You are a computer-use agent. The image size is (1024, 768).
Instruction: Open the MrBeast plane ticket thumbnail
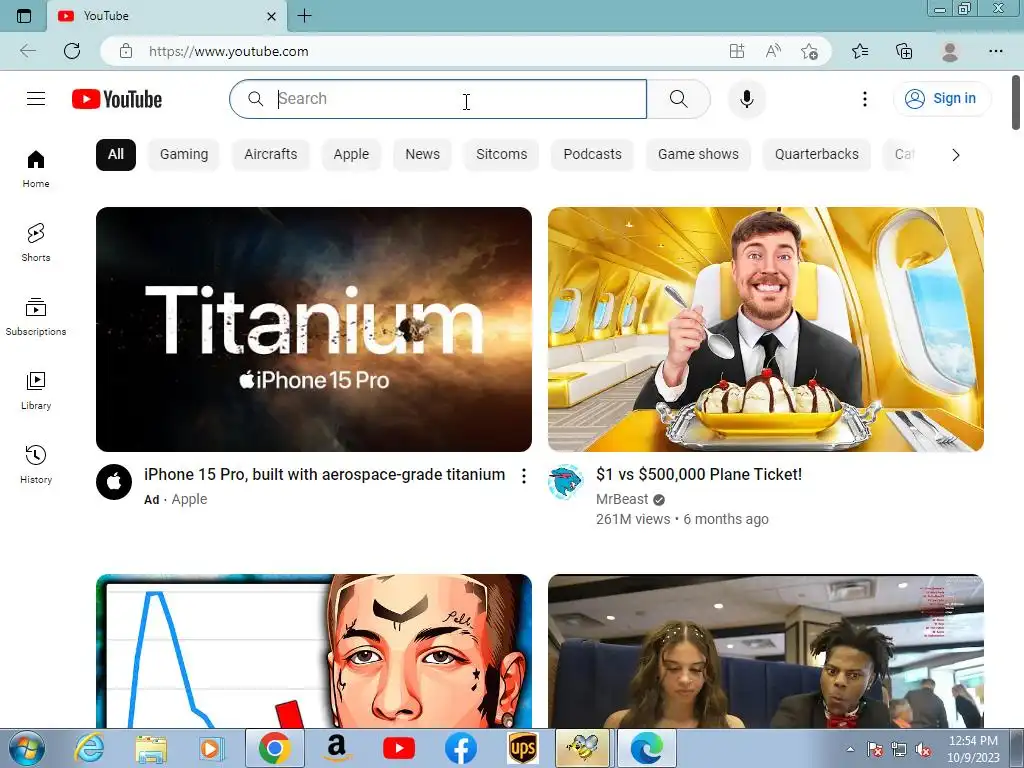pos(766,329)
